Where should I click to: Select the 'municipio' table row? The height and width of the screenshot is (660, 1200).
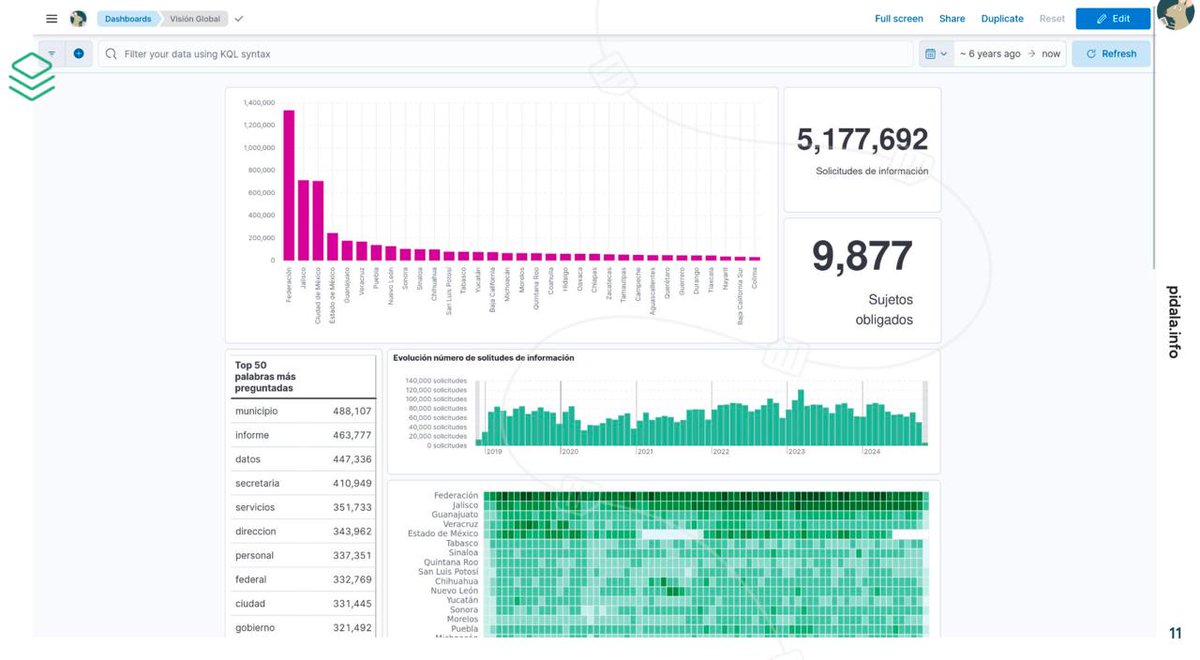click(x=303, y=411)
